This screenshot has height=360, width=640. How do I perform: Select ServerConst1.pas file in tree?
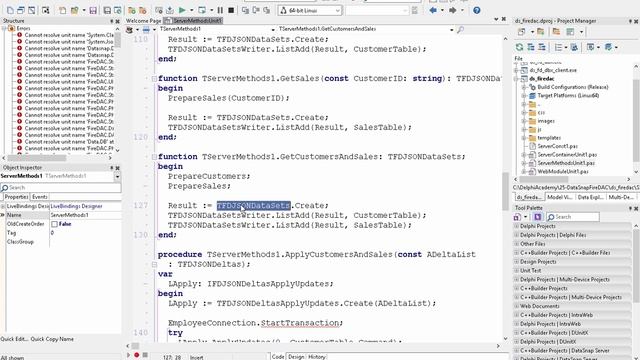point(558,146)
